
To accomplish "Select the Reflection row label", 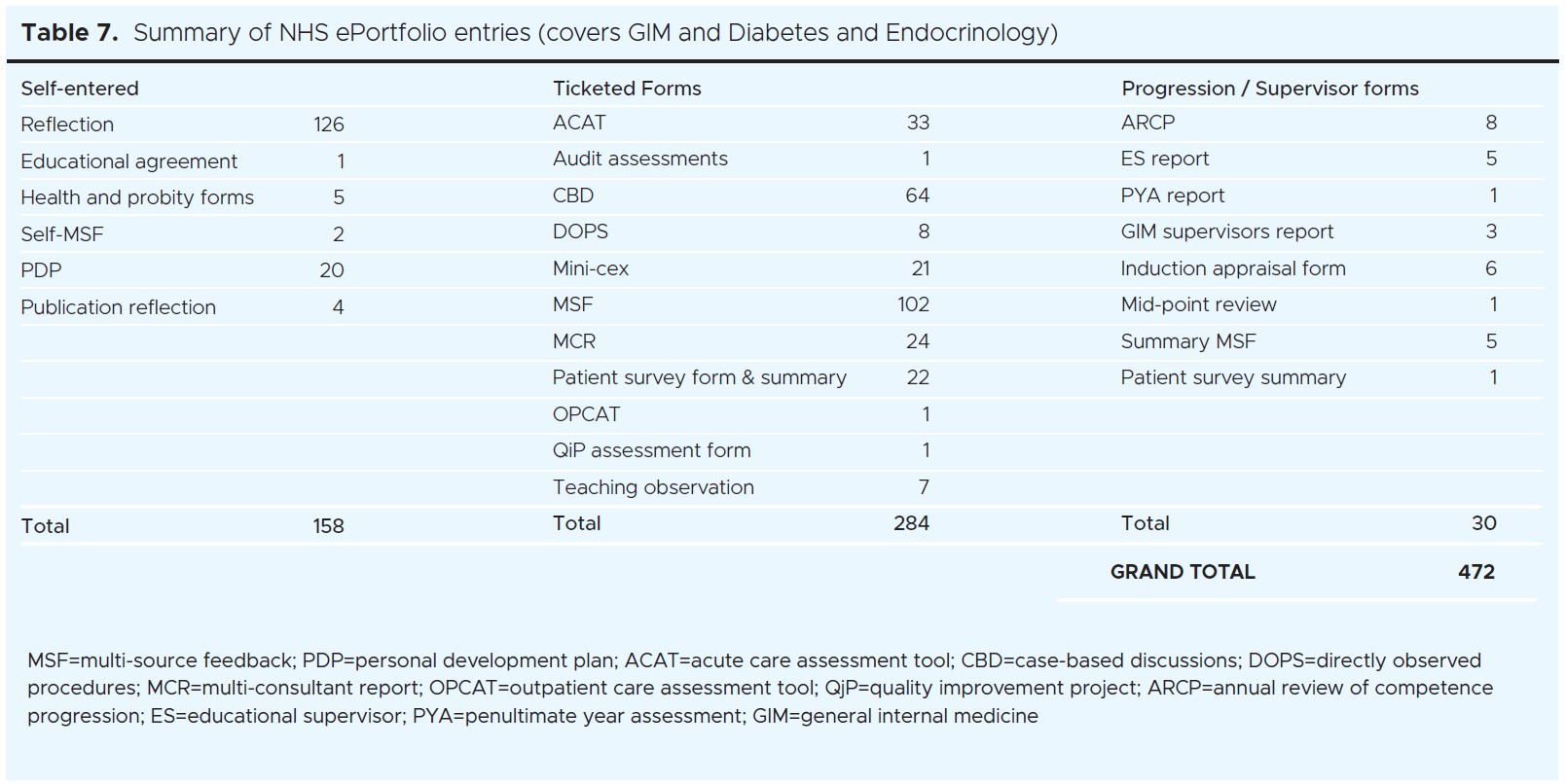I will point(67,125).
